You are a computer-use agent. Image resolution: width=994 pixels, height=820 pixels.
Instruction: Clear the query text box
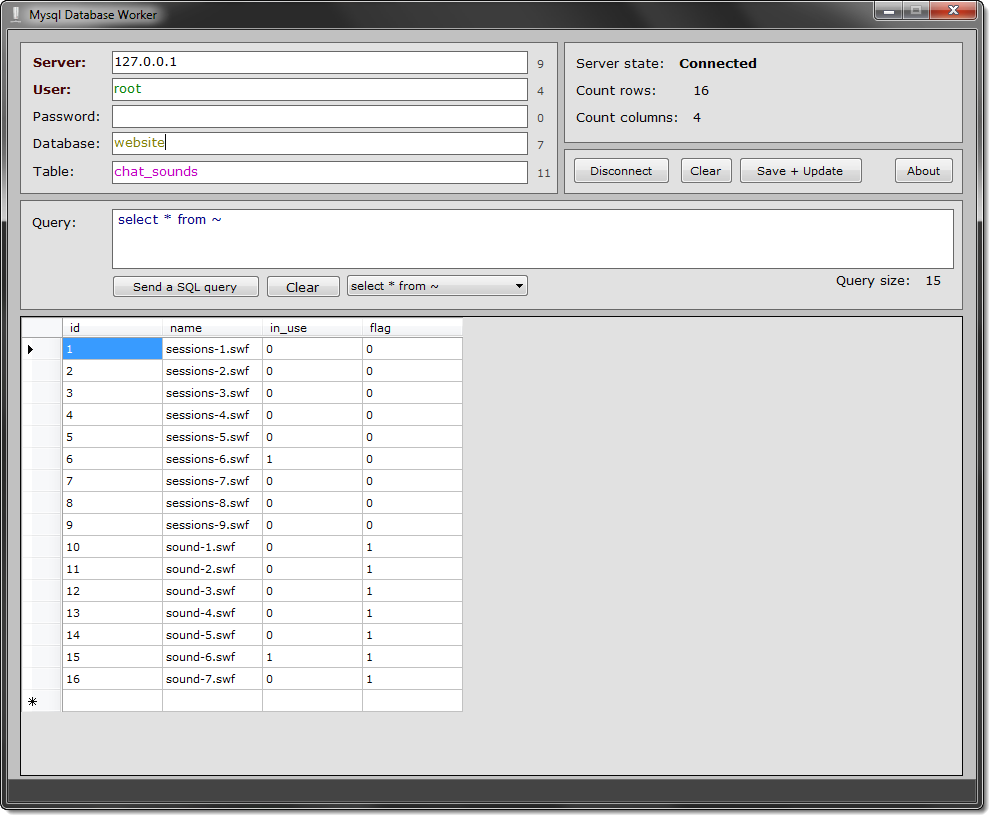coord(303,287)
